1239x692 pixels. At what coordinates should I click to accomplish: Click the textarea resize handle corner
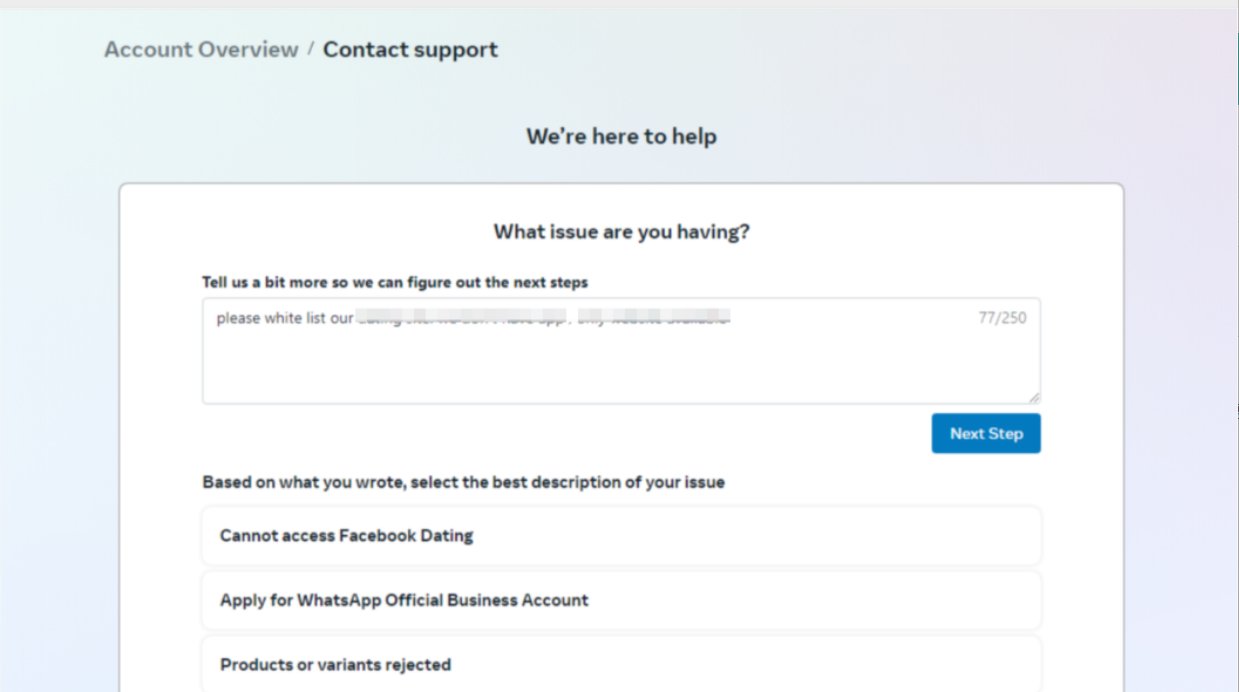(1034, 398)
